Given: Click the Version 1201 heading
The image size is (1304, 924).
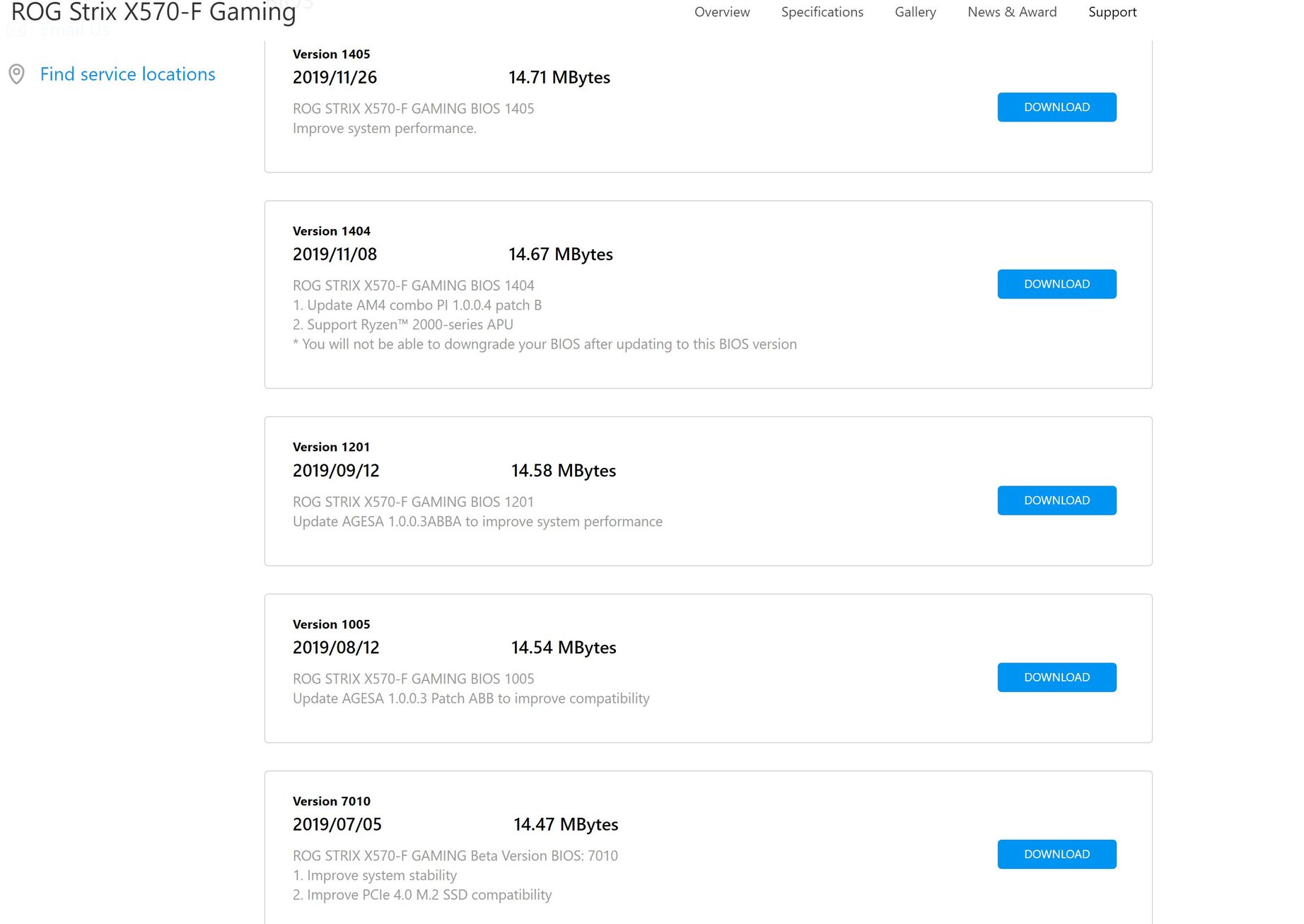Looking at the screenshot, I should (x=331, y=447).
